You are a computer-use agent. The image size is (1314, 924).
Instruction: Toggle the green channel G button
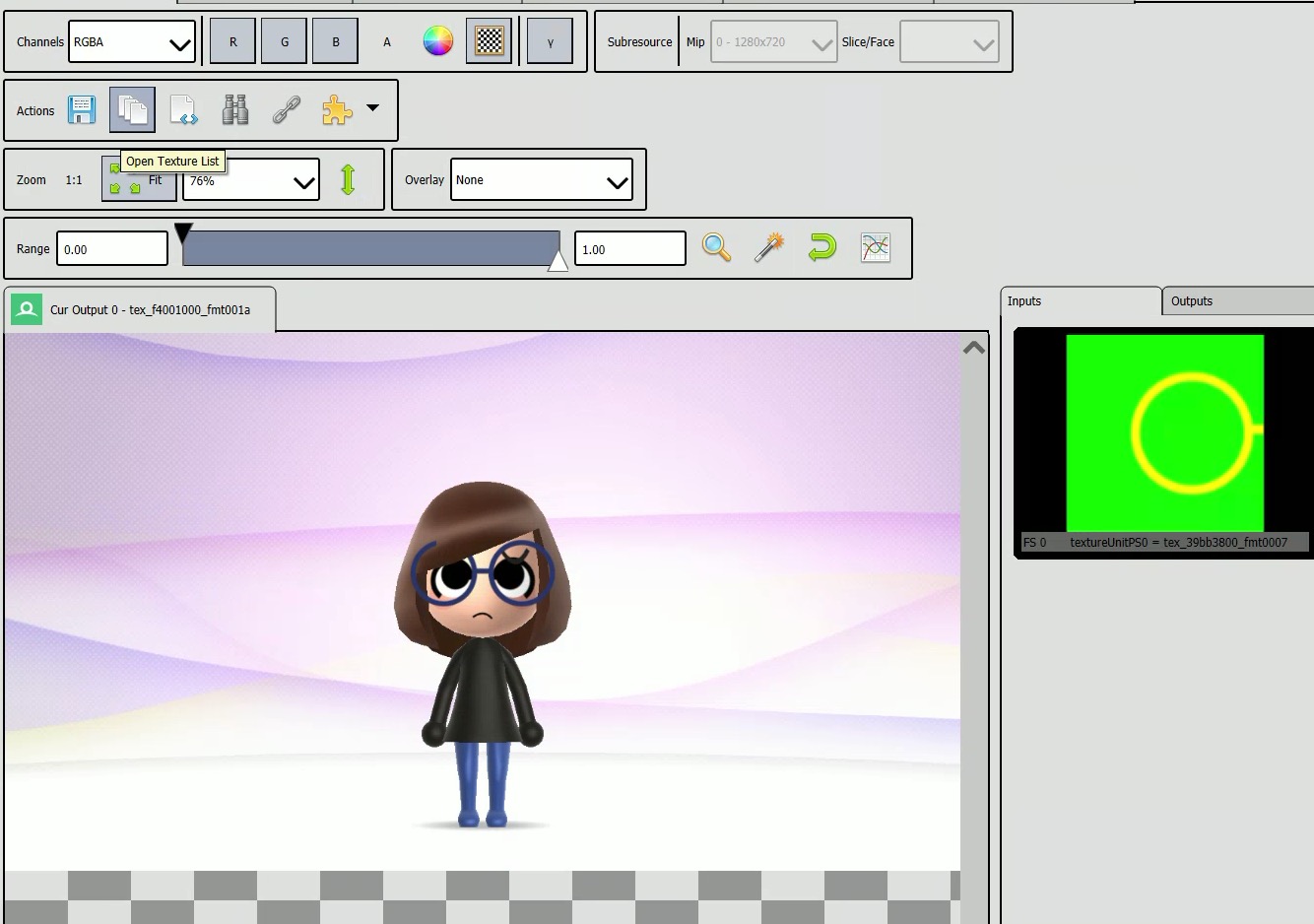[x=285, y=42]
